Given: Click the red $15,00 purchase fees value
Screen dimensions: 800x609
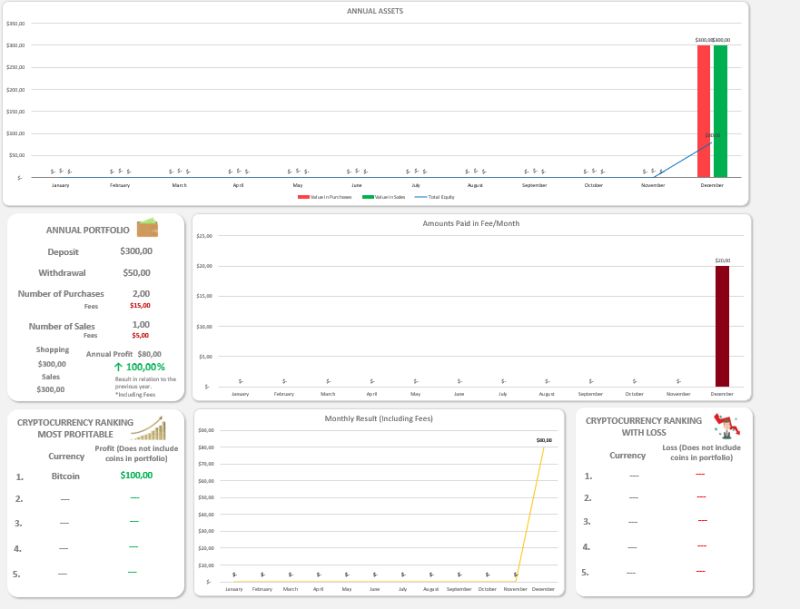Looking at the screenshot, I should (139, 306).
